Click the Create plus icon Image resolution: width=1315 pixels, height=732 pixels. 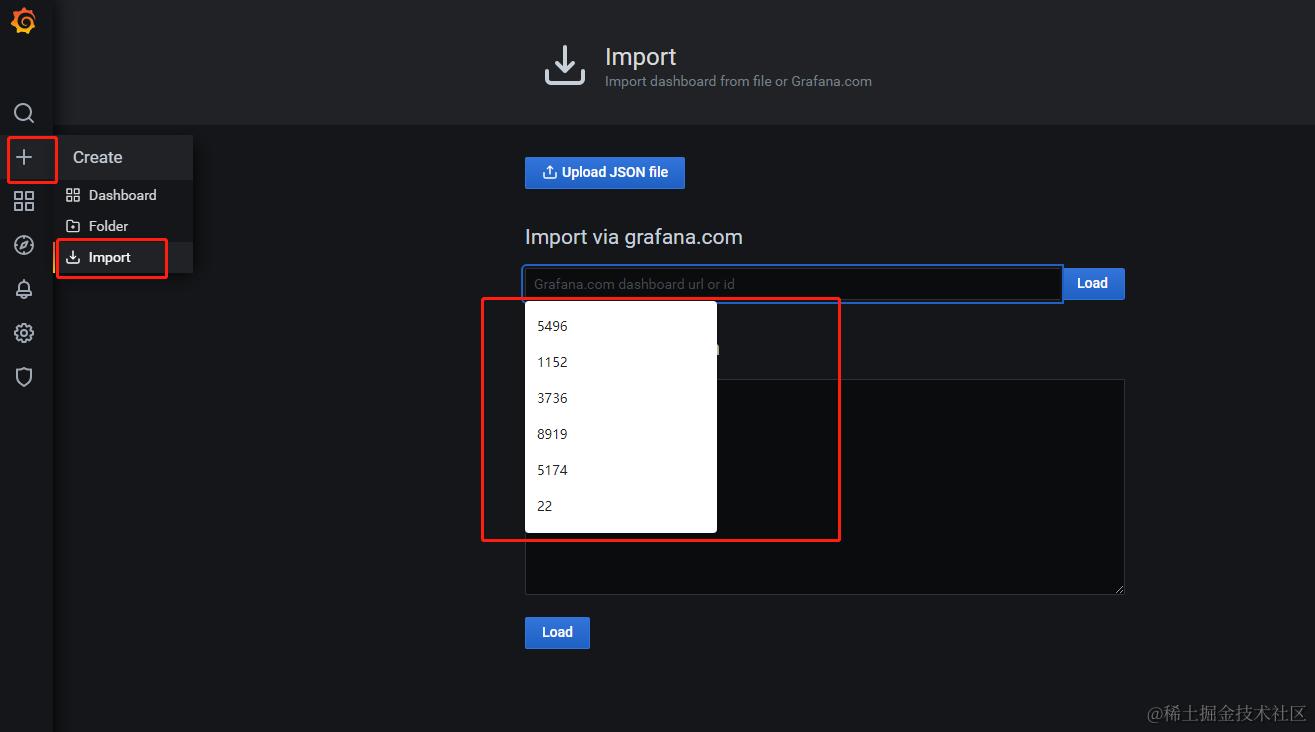(24, 157)
